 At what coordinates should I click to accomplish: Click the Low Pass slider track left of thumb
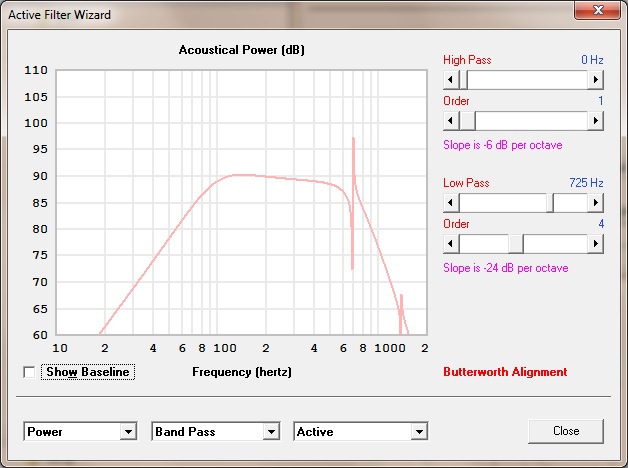[x=503, y=203]
